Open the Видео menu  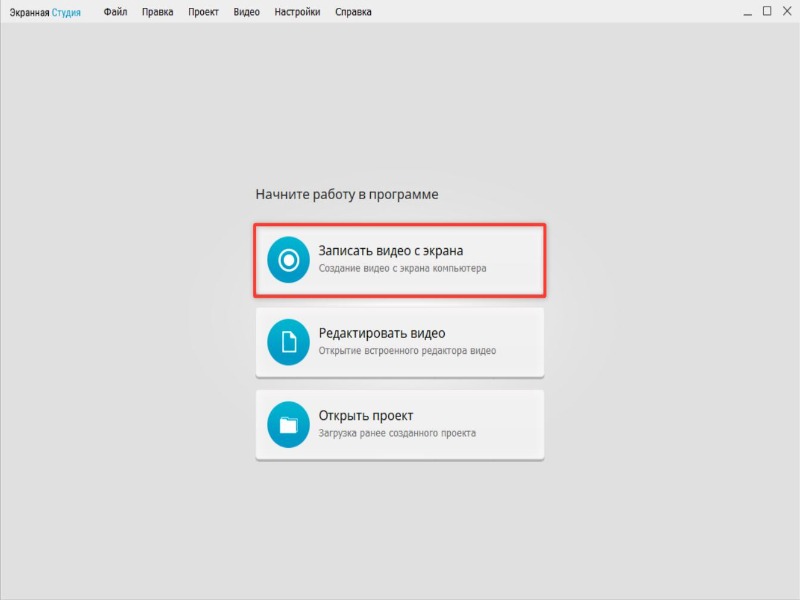pos(247,12)
